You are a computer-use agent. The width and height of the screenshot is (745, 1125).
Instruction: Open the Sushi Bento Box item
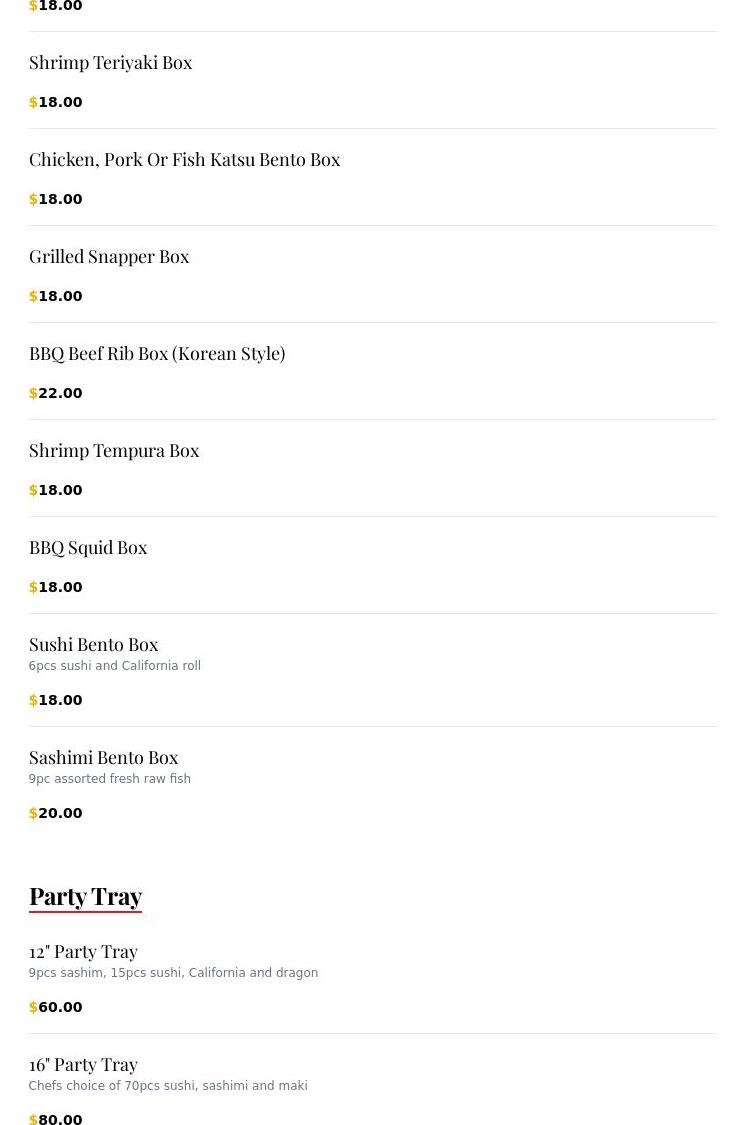[x=93, y=644]
